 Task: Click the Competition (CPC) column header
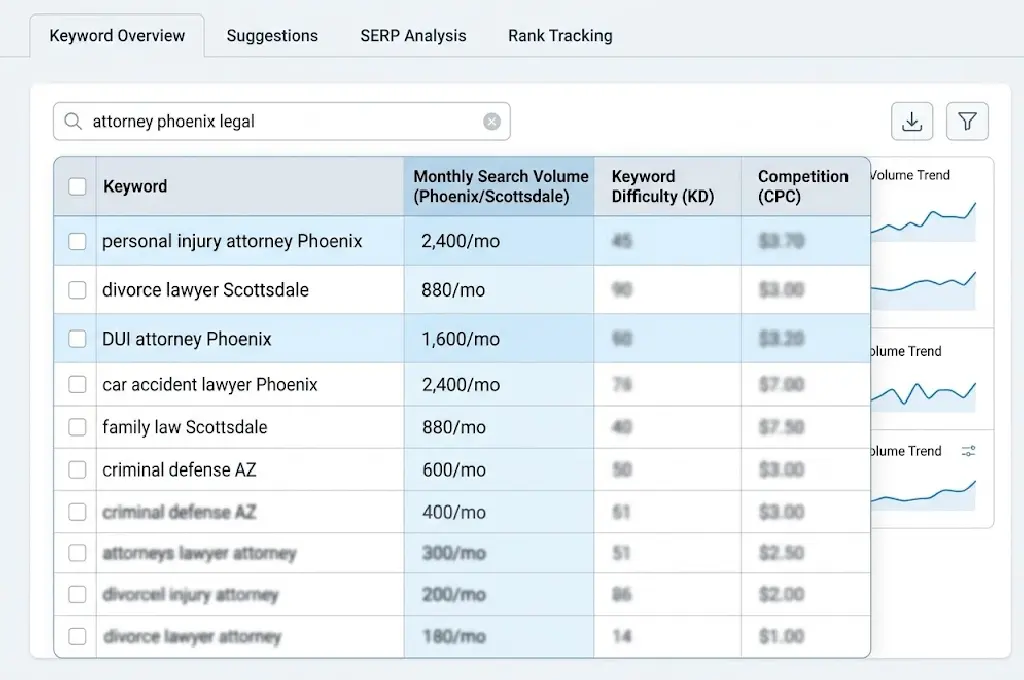coord(802,186)
